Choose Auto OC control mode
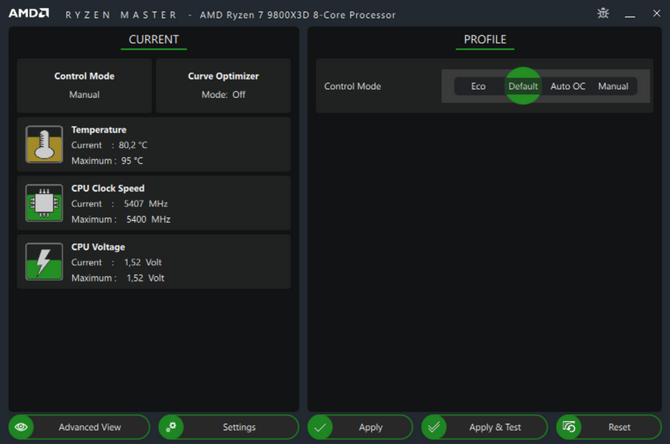This screenshot has height=444, width=670. [568, 86]
